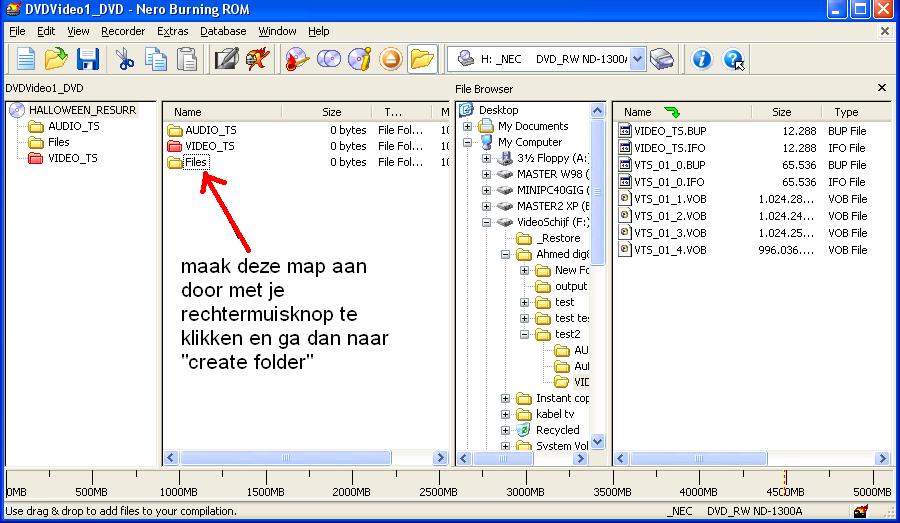Open the Extras menu
Image resolution: width=900 pixels, height=523 pixels.
pyautogui.click(x=173, y=31)
